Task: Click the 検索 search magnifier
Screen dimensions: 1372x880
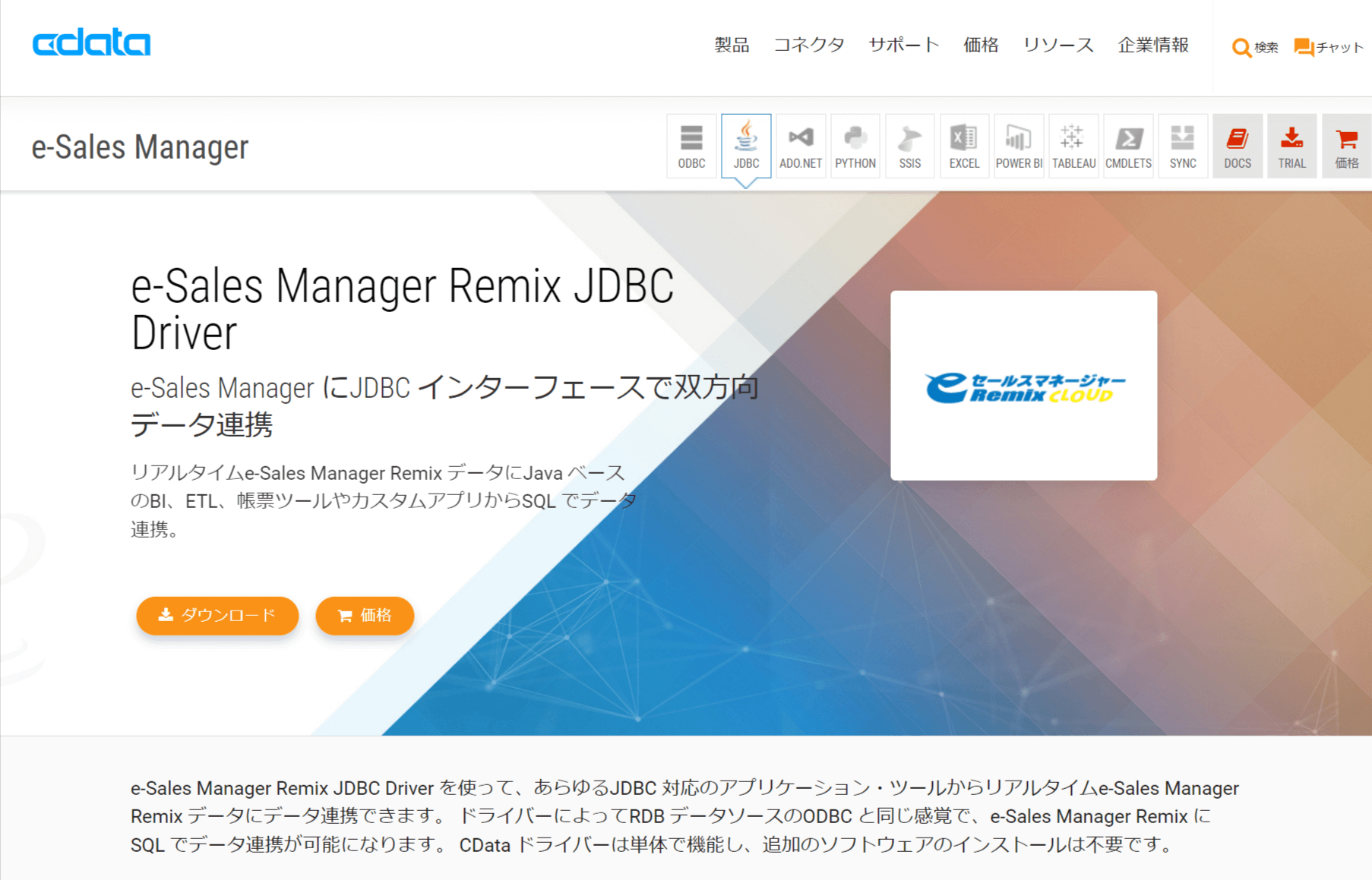Action: click(1255, 48)
